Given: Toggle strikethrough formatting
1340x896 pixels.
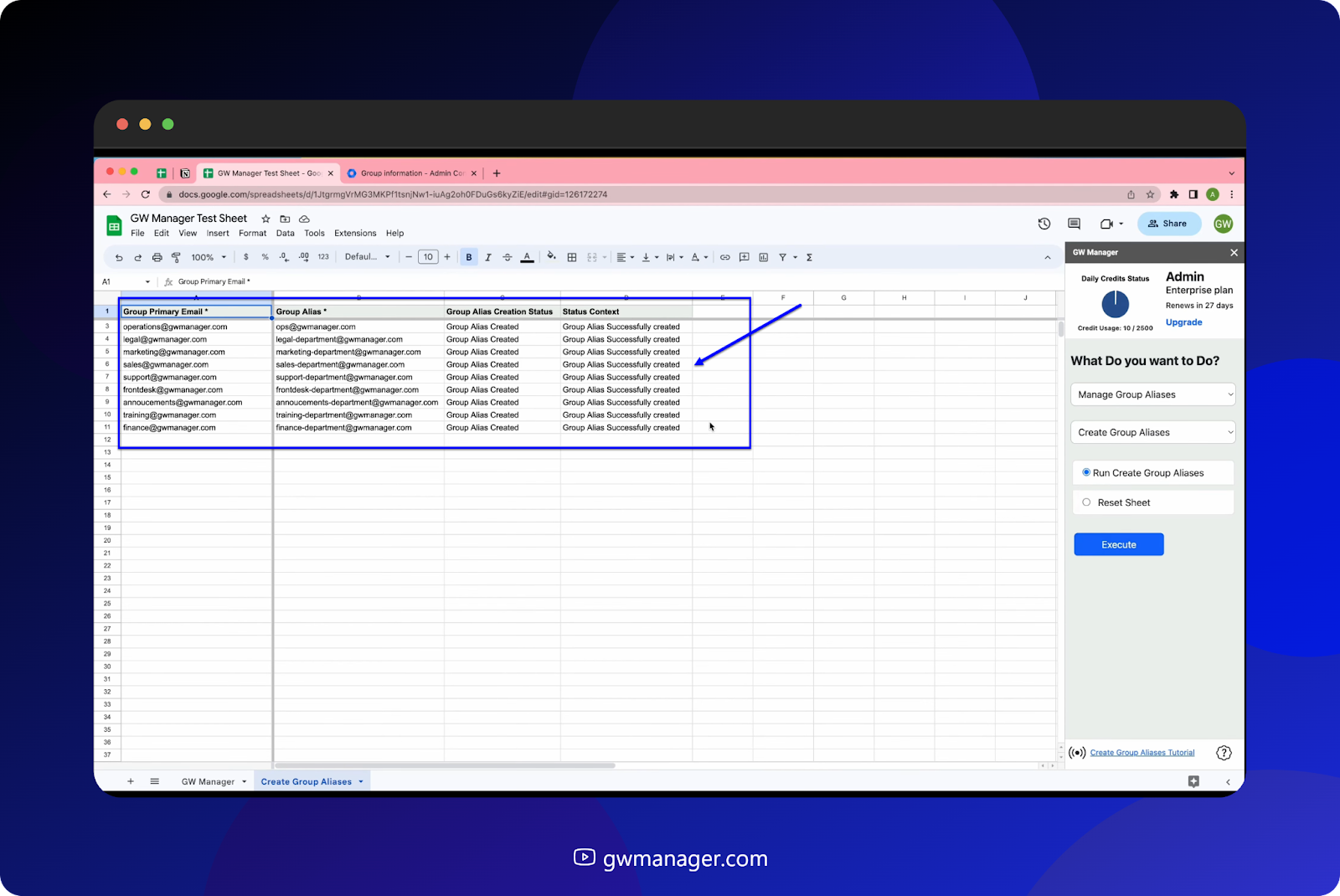Looking at the screenshot, I should pos(508,257).
